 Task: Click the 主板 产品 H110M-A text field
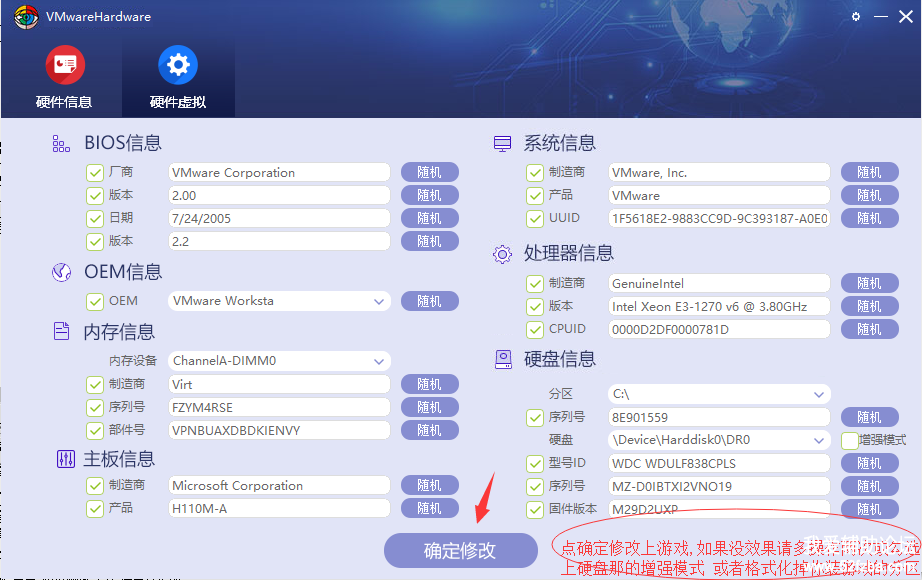[x=279, y=508]
